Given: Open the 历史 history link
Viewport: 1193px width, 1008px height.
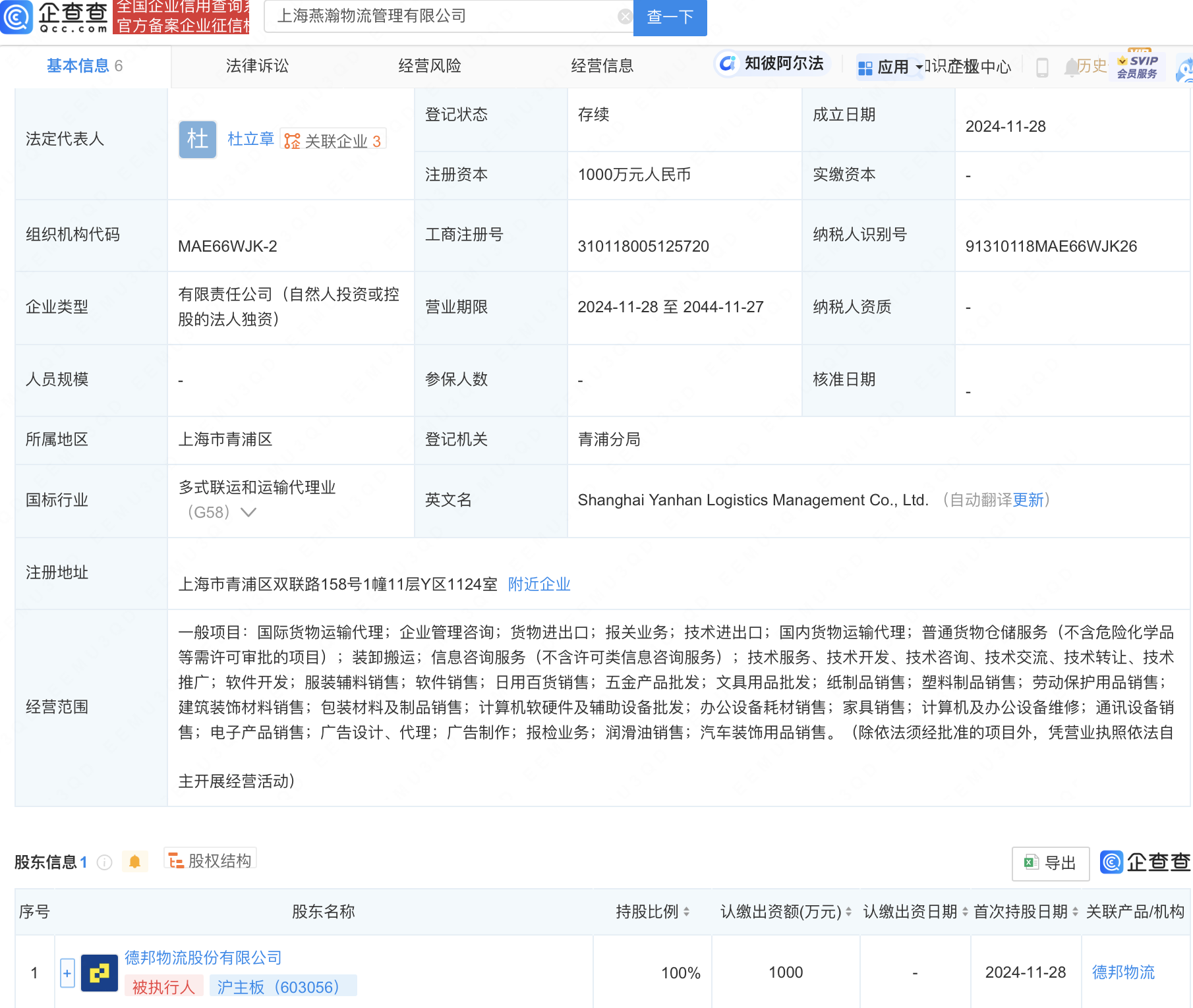Looking at the screenshot, I should [1092, 66].
